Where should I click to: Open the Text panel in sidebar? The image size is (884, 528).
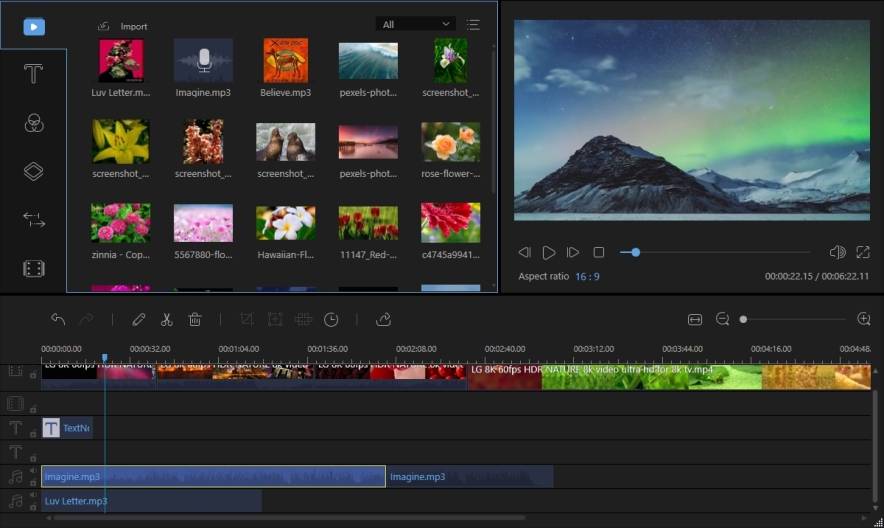pos(33,74)
